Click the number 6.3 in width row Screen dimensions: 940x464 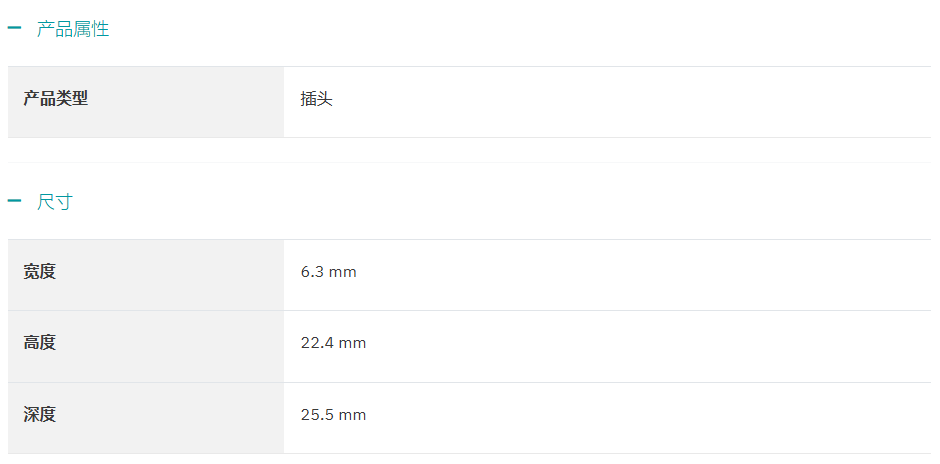(x=312, y=273)
